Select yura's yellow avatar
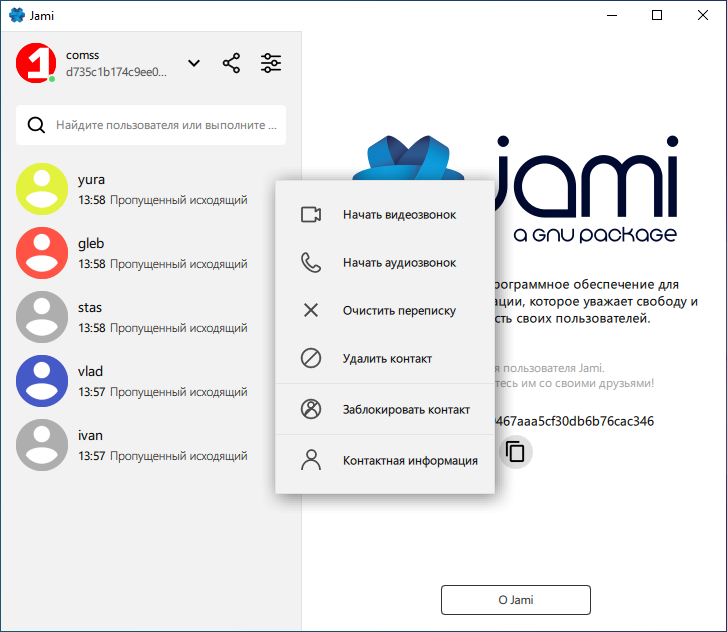This screenshot has width=727, height=632. point(42,189)
